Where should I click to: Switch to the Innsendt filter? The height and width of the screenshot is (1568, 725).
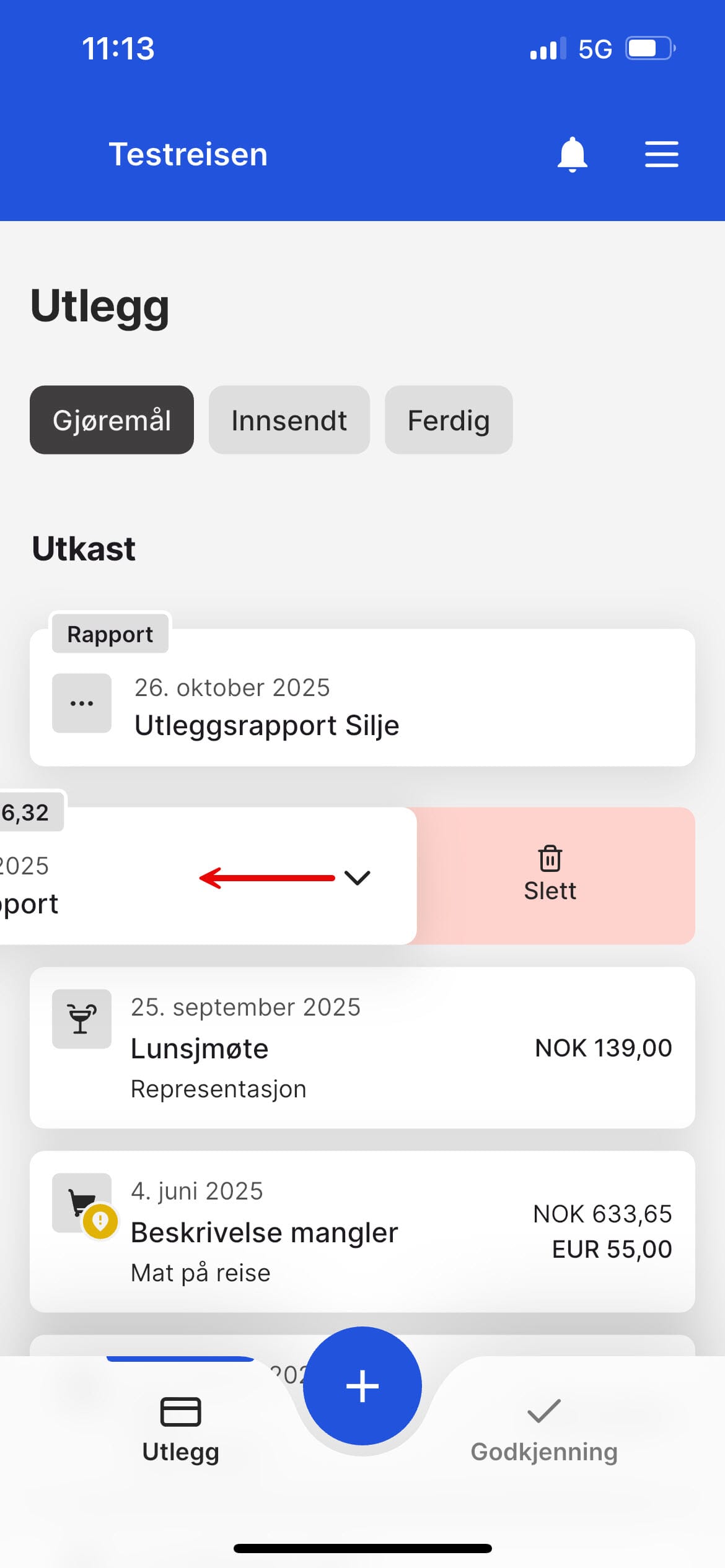[289, 420]
